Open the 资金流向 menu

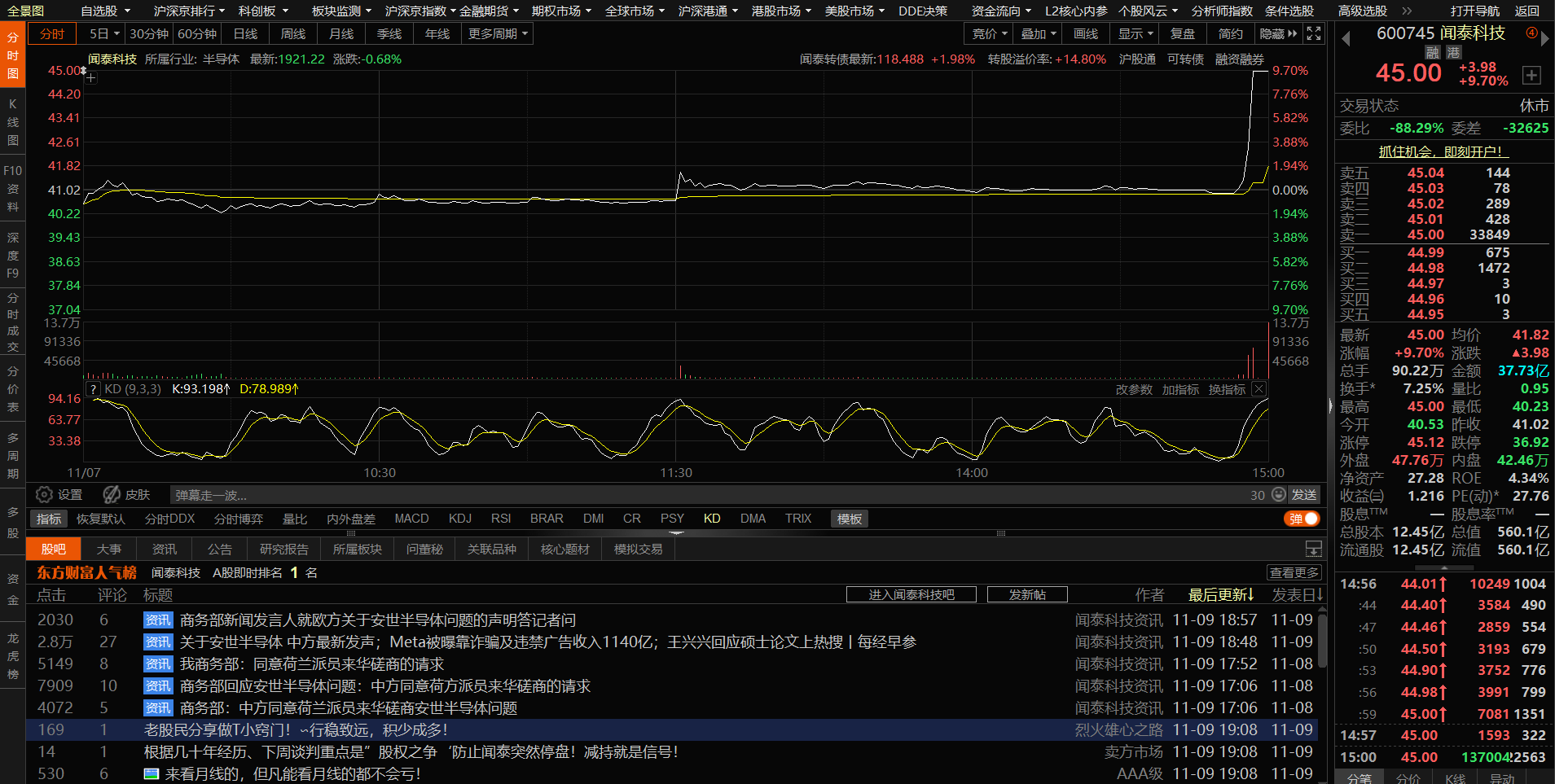click(1001, 11)
